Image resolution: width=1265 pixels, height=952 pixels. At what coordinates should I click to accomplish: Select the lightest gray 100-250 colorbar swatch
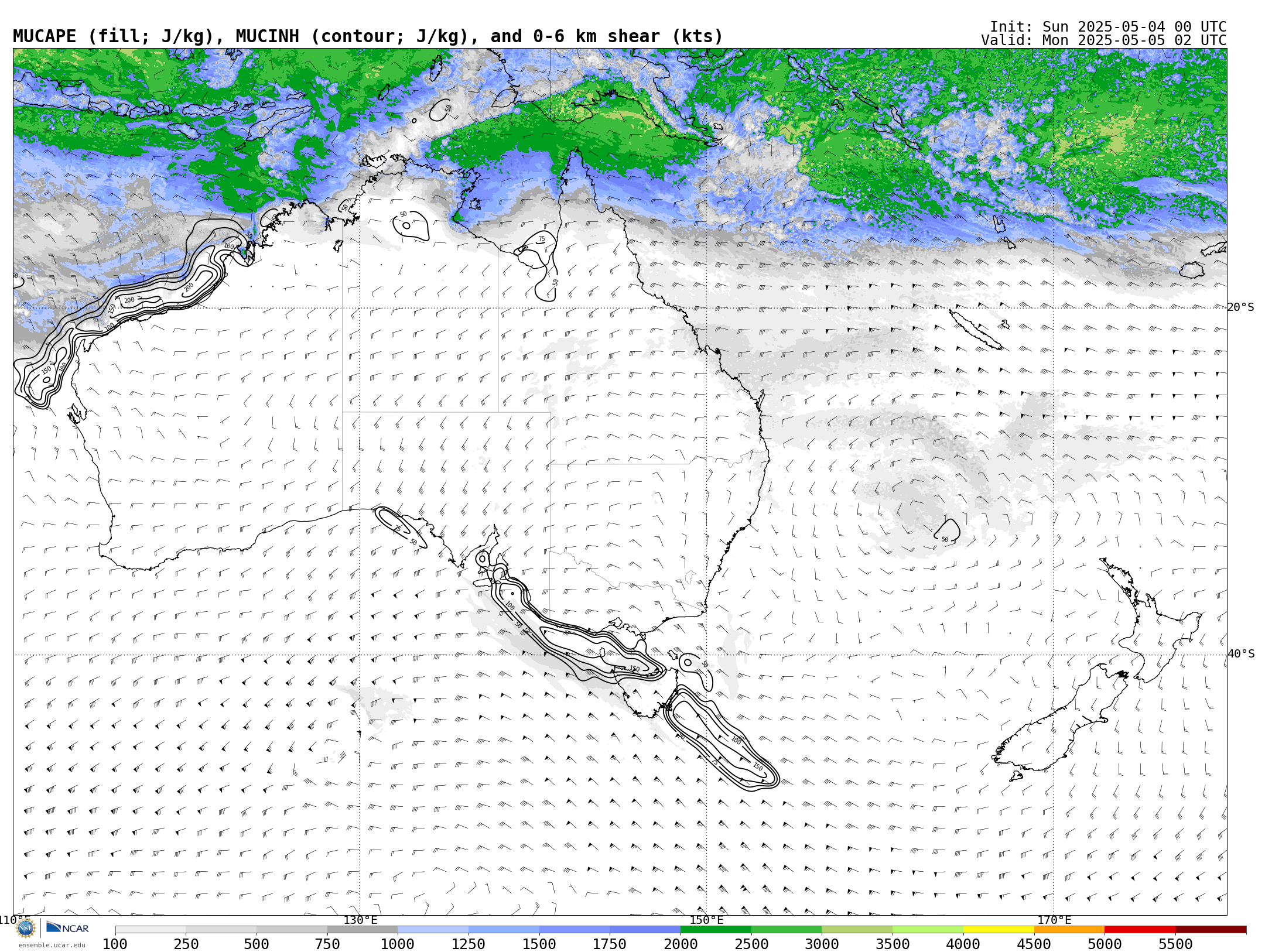151,929
